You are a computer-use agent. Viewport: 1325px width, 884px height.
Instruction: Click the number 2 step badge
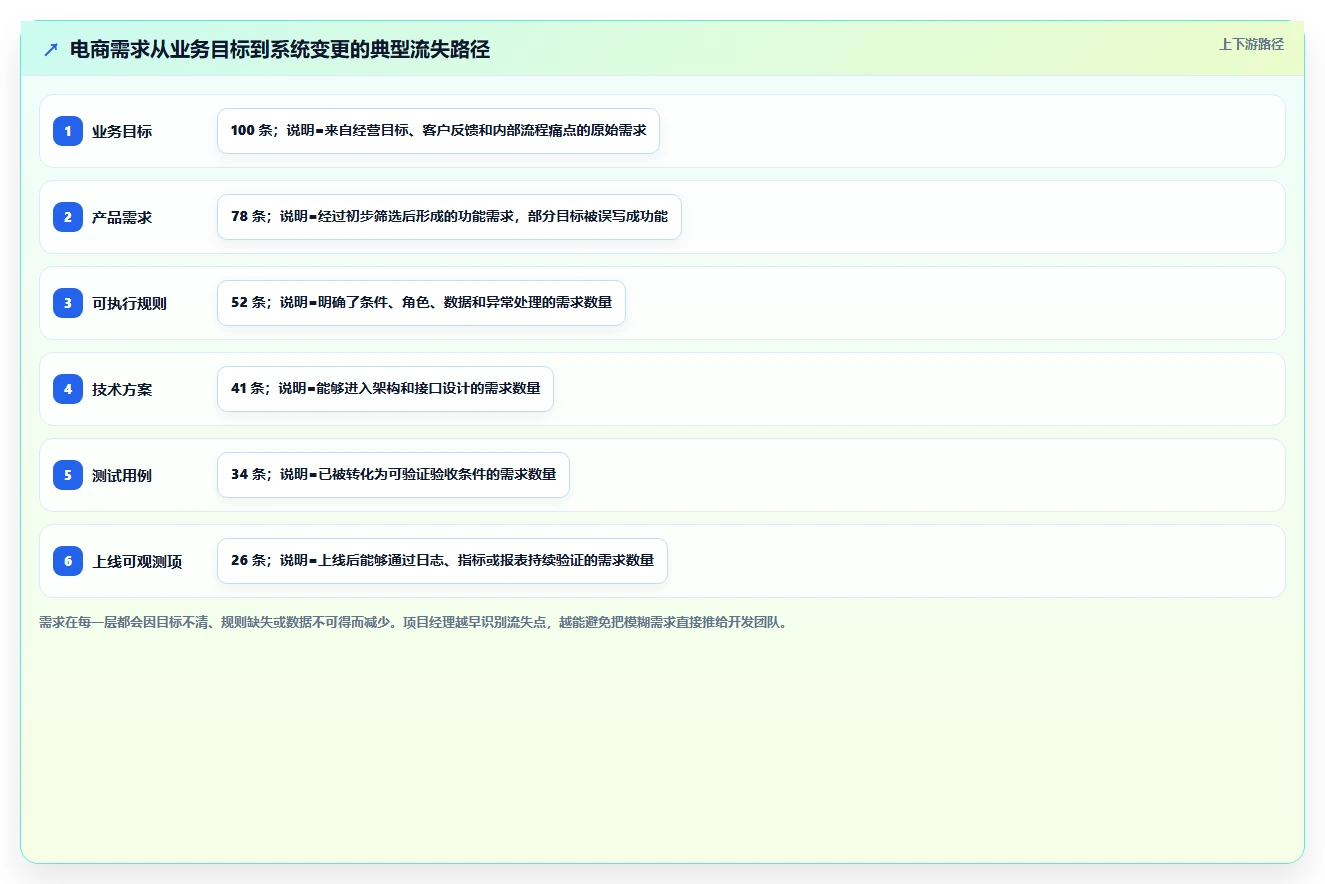[68, 217]
